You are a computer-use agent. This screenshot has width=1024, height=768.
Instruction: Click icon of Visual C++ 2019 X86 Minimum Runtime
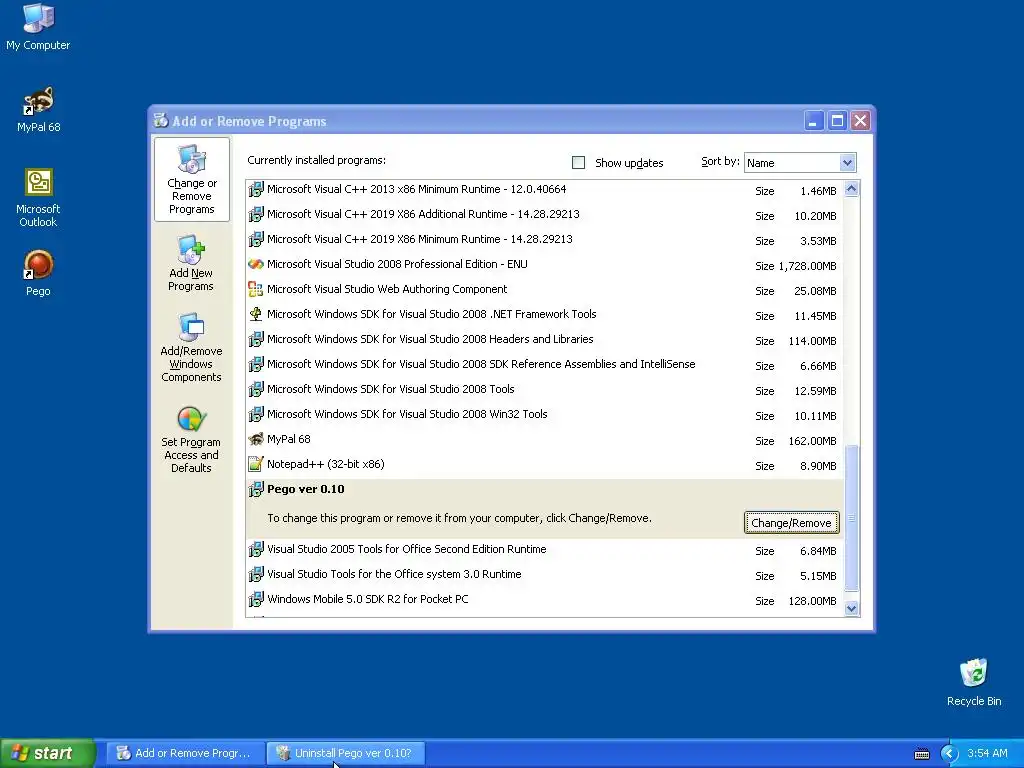(x=256, y=240)
